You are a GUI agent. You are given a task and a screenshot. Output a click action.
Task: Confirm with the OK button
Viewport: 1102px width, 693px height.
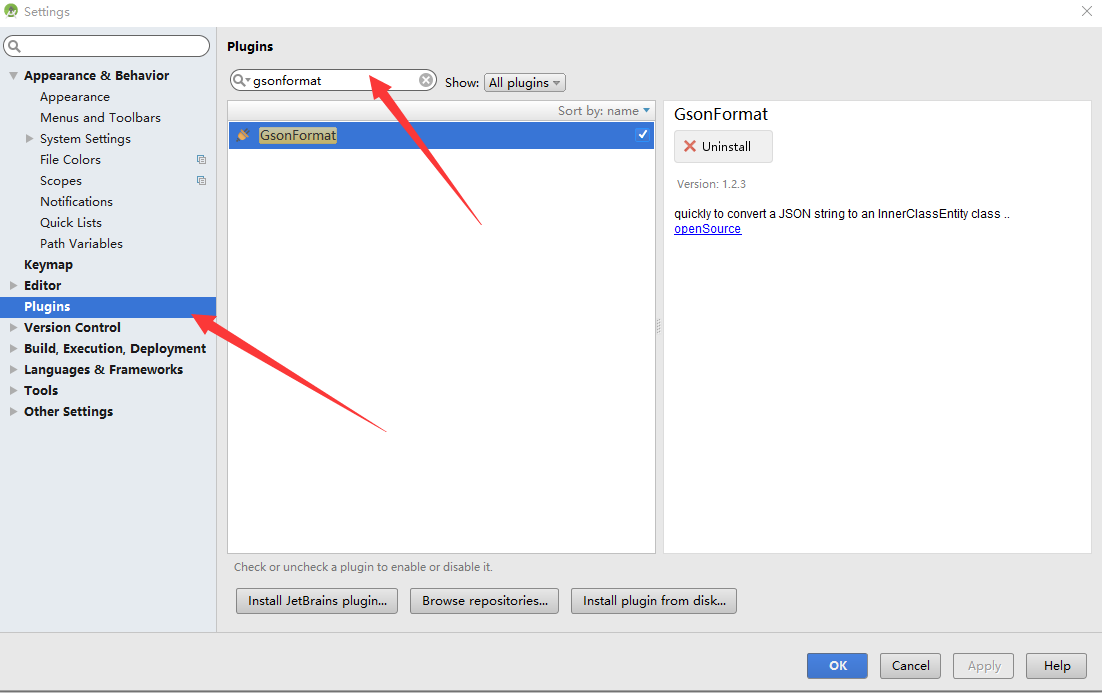(x=837, y=666)
